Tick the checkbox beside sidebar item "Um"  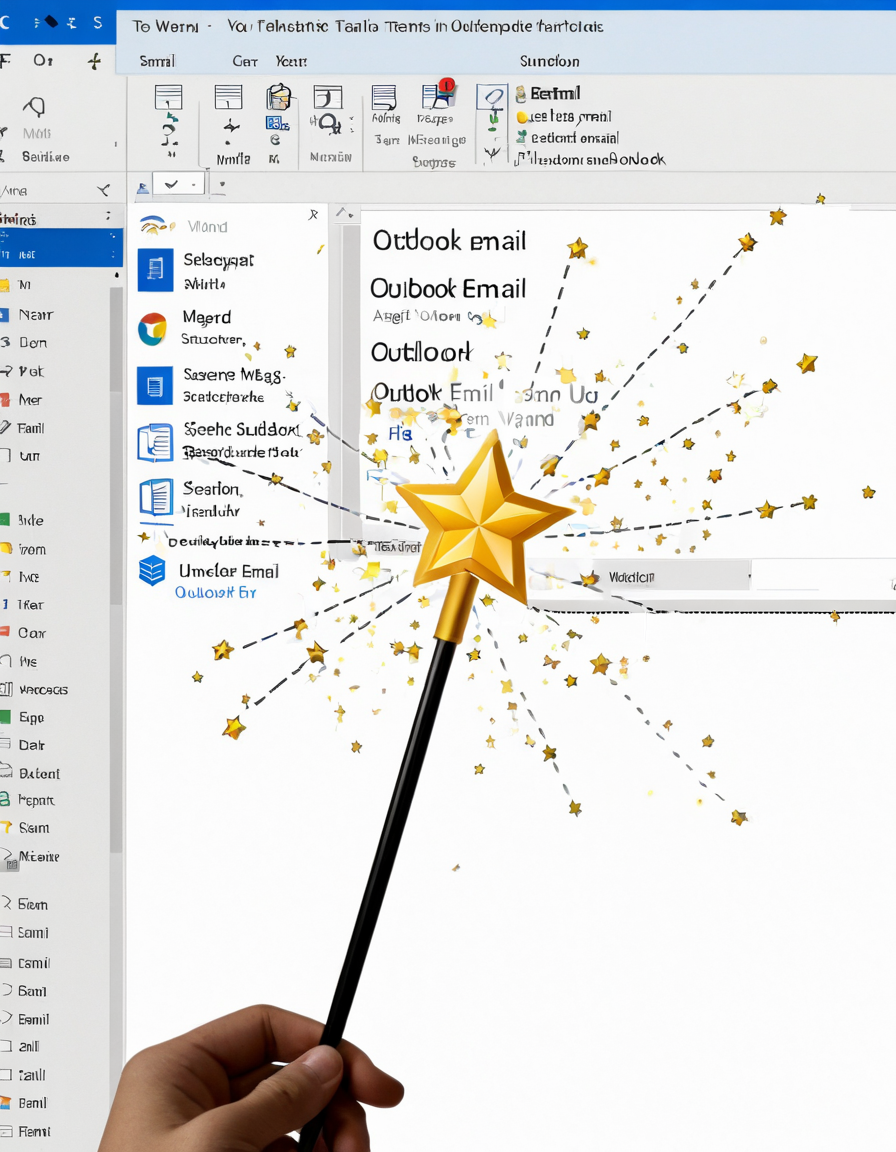point(5,456)
